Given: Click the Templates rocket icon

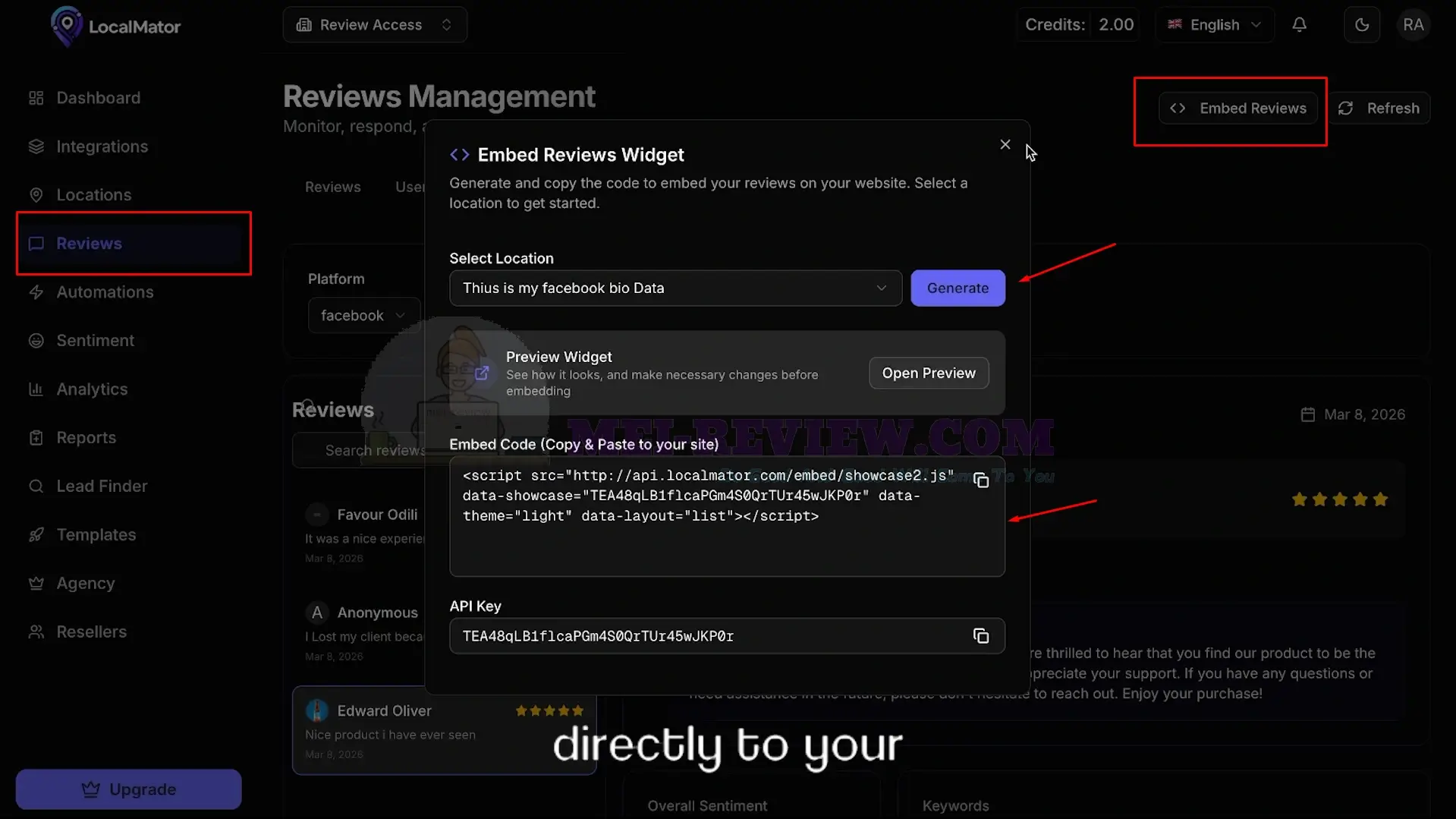Looking at the screenshot, I should 36,535.
